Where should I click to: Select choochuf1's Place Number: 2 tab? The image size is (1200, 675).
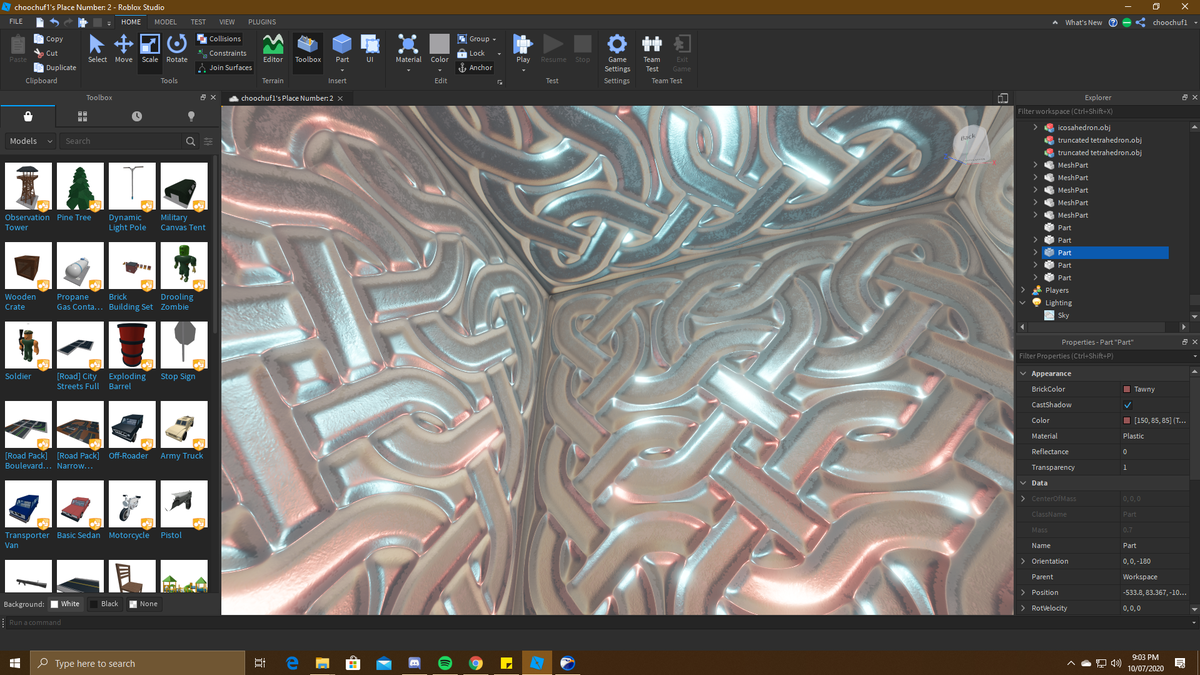tap(286, 98)
